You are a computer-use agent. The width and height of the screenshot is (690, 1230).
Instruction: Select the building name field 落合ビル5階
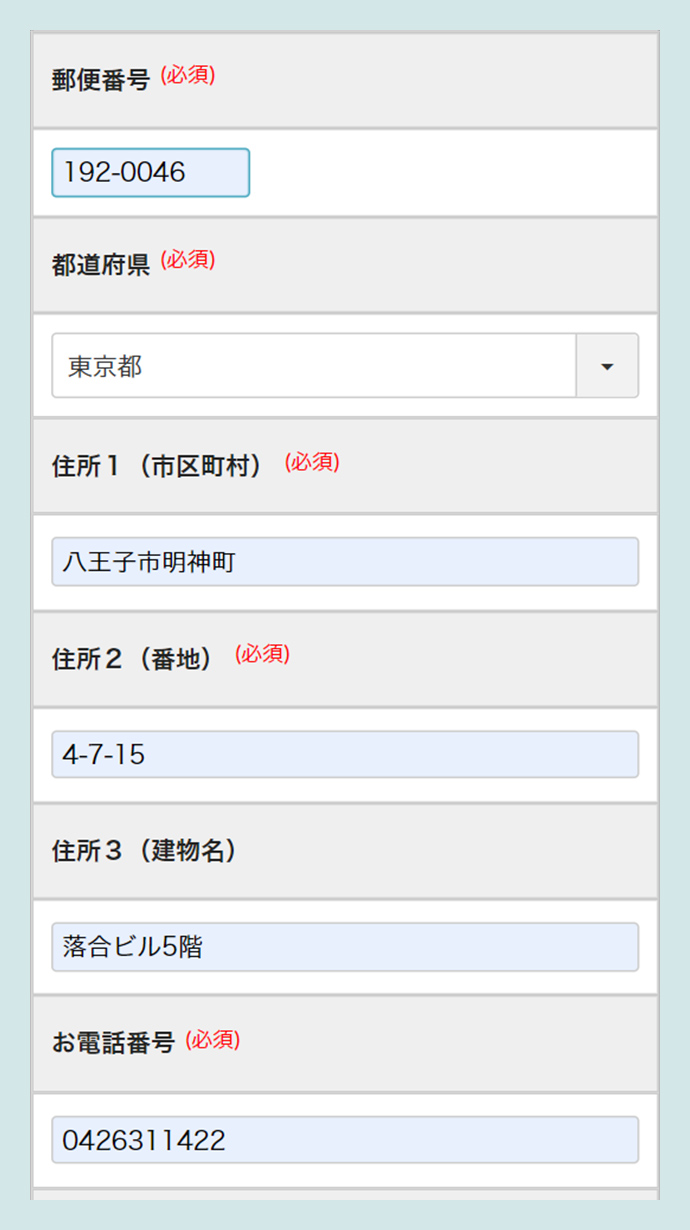pos(345,947)
